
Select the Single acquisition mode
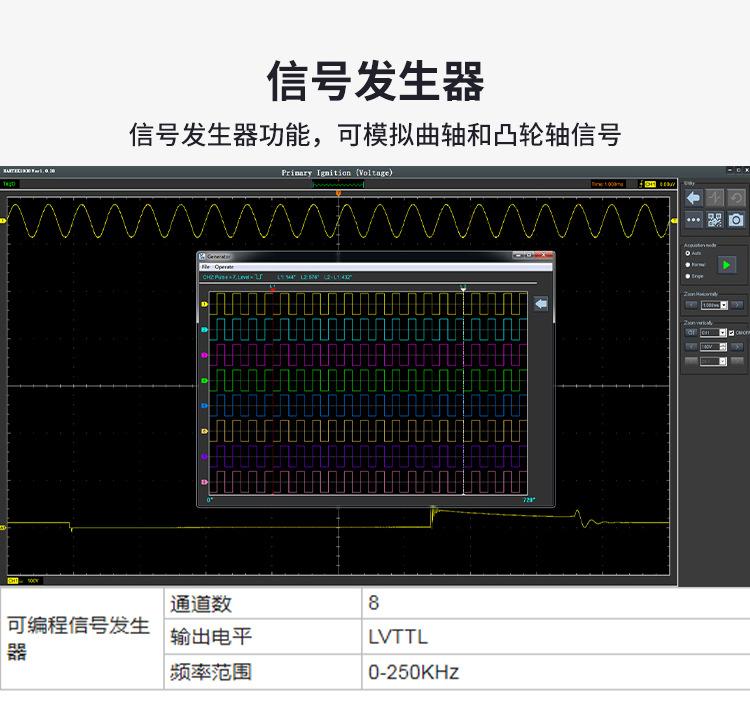click(x=688, y=275)
